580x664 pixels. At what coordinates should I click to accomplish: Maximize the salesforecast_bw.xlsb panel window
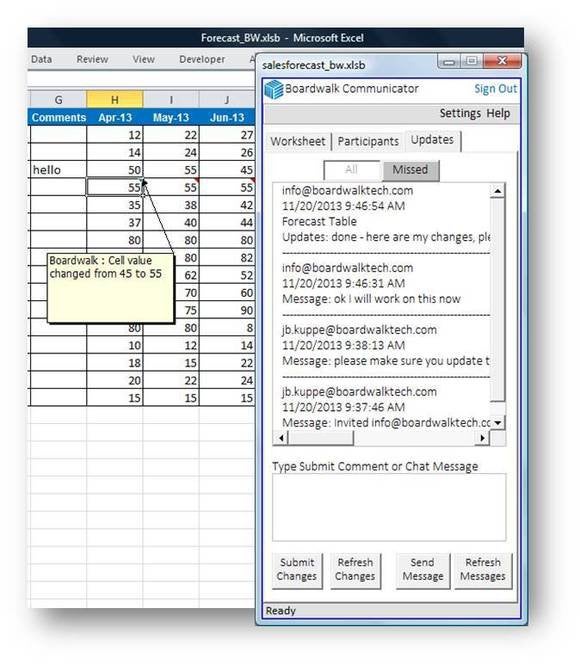[x=472, y=62]
